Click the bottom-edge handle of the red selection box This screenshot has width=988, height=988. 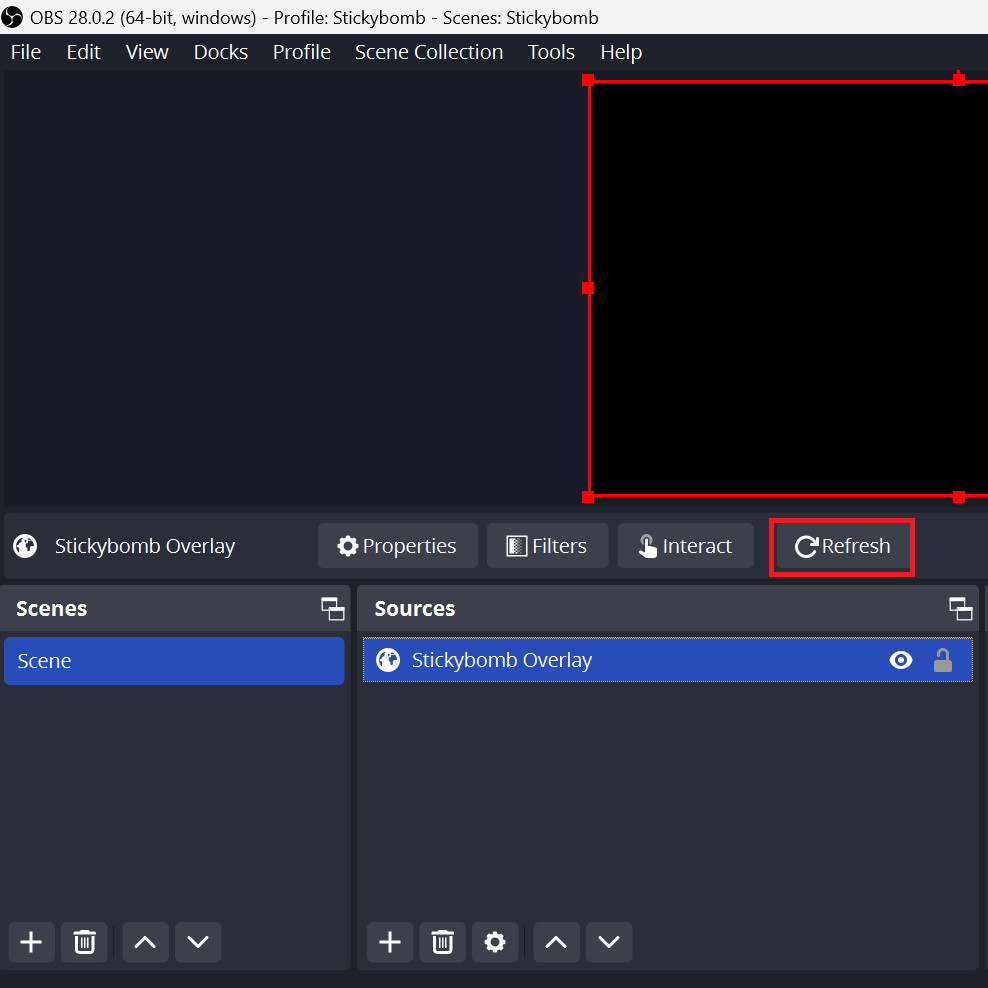click(959, 497)
